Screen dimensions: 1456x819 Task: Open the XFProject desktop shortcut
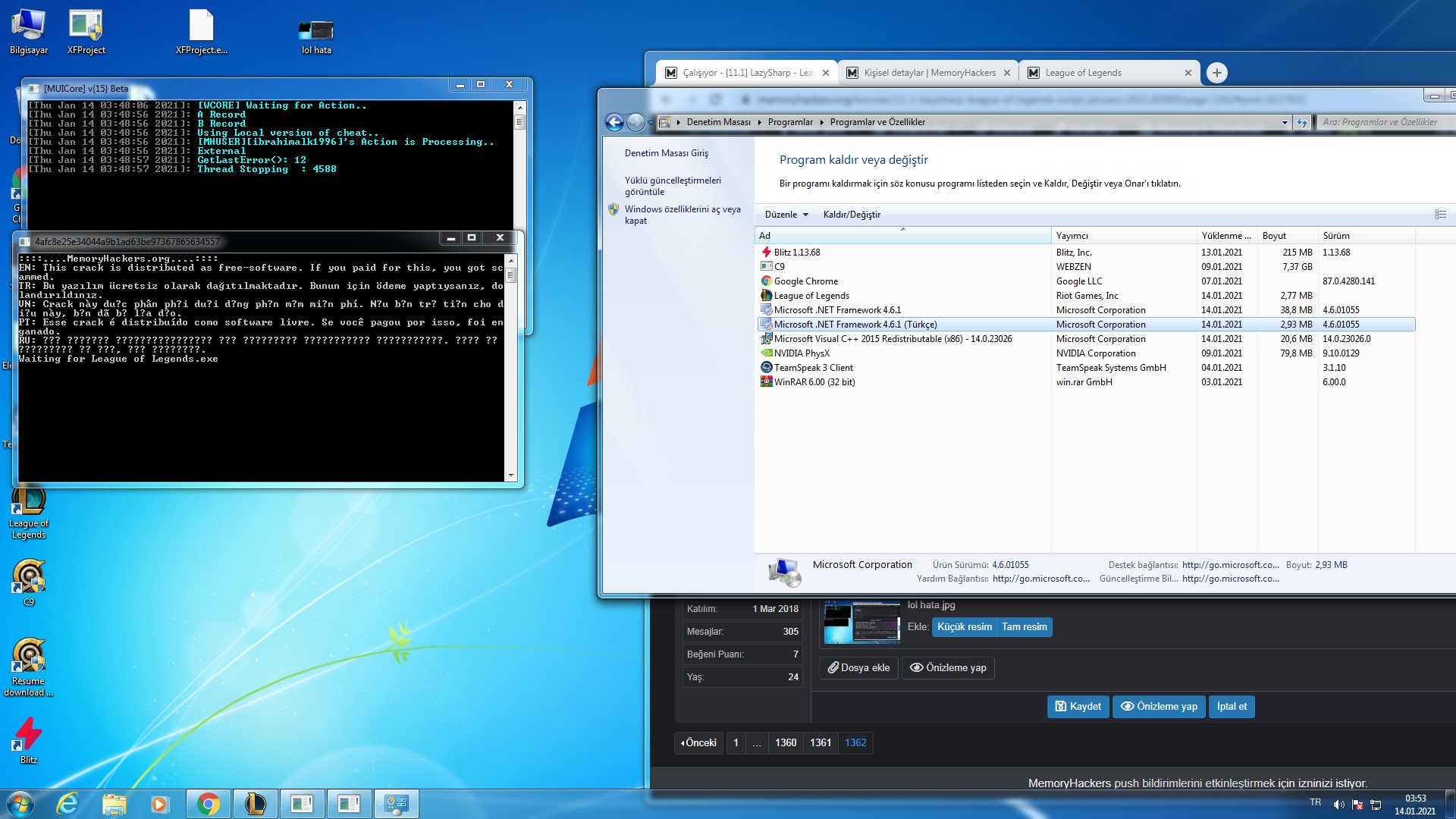point(86,32)
